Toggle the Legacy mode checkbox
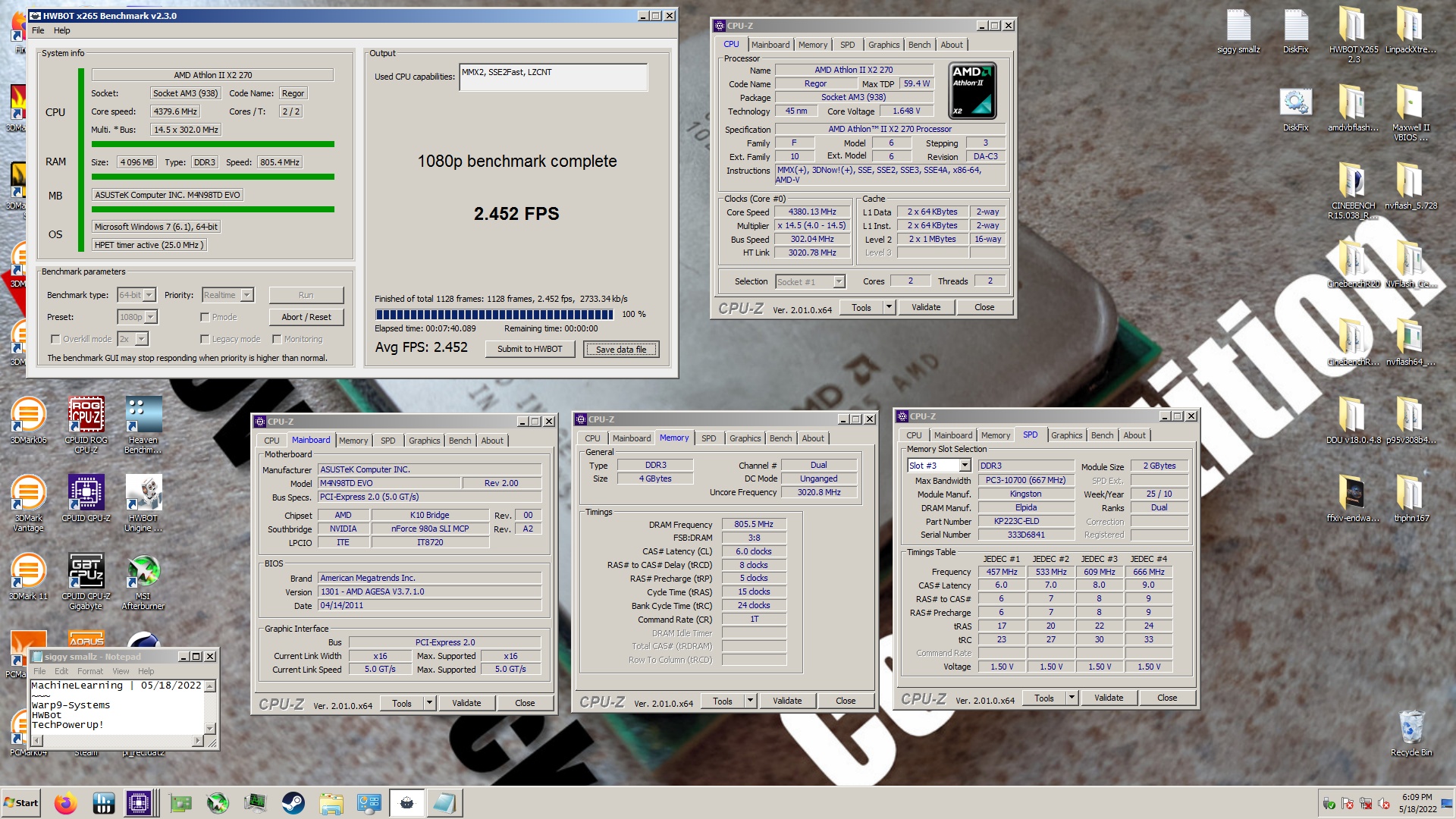 tap(205, 339)
